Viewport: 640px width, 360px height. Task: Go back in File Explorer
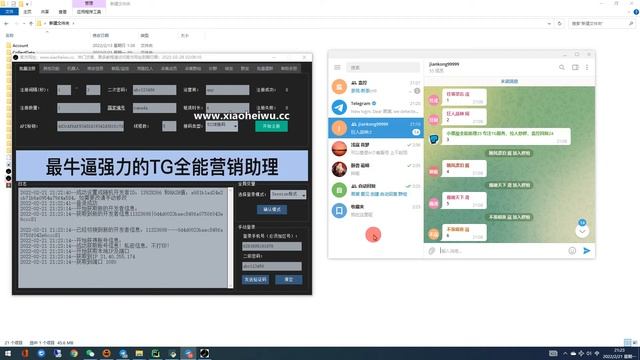pos(6,24)
